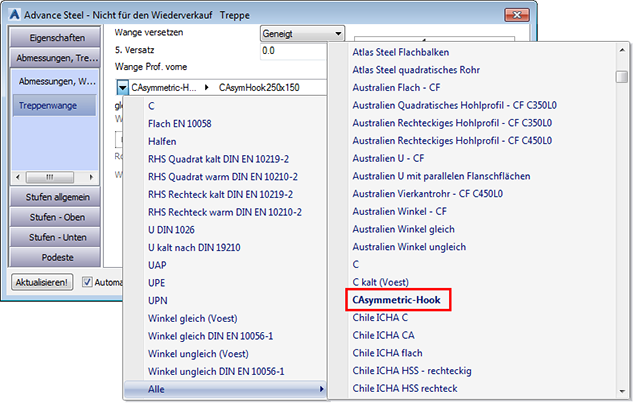Toggle the Automatic update checkbox
The height and width of the screenshot is (403, 635).
tap(87, 282)
